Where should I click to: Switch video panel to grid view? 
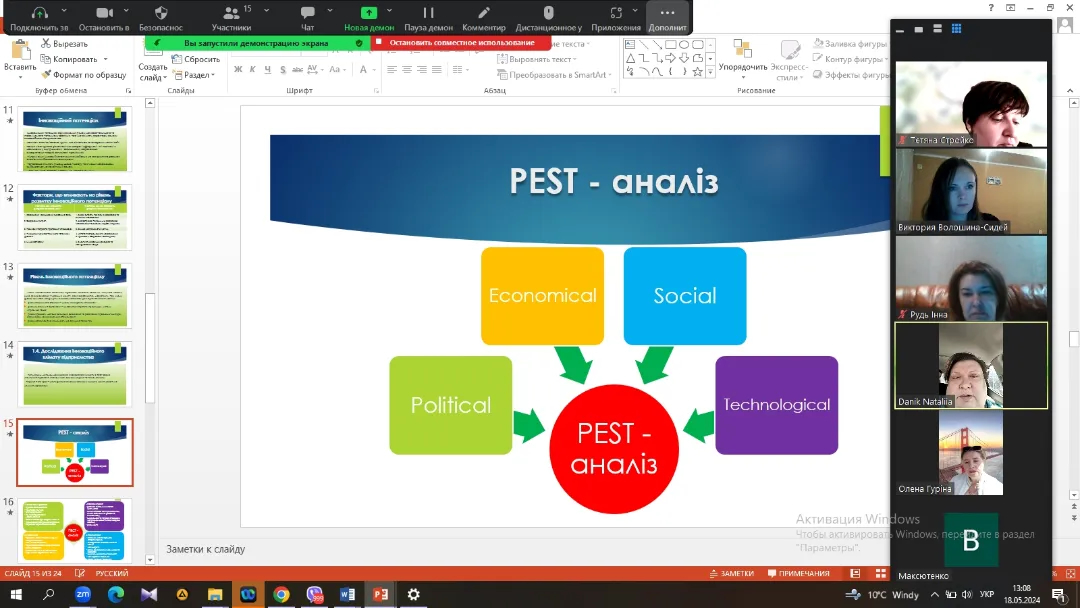[x=955, y=30]
